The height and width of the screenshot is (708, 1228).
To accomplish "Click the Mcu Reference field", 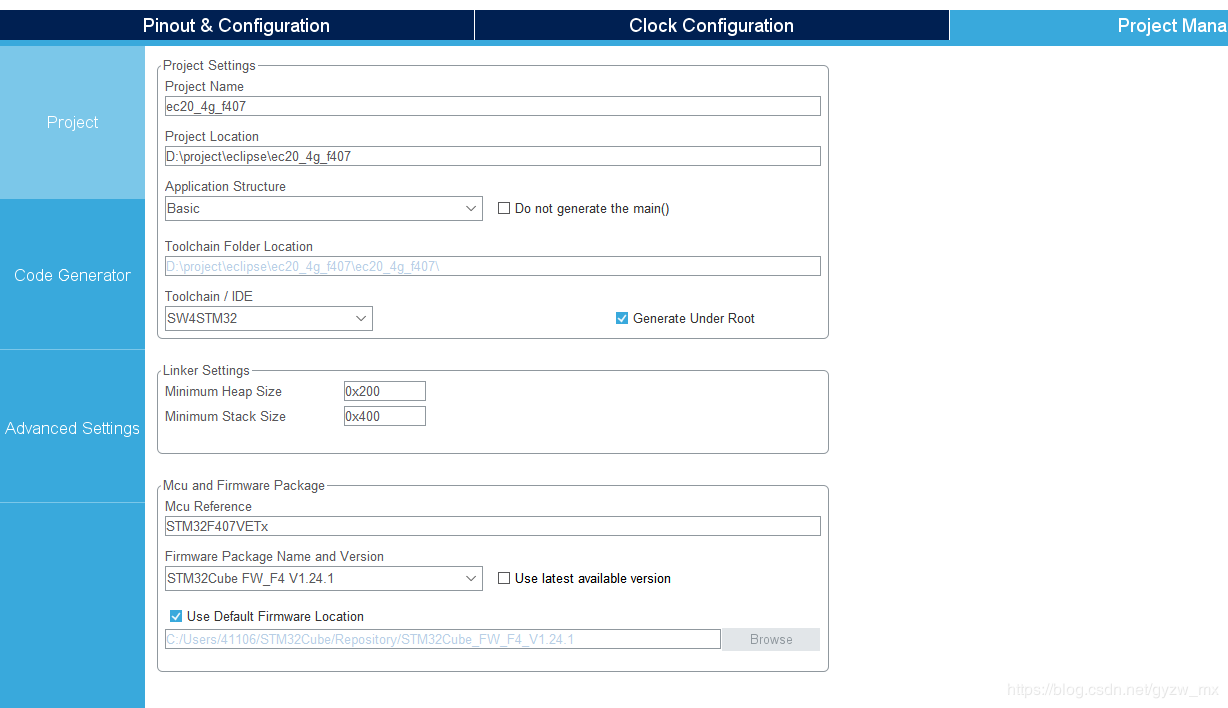I will (492, 526).
